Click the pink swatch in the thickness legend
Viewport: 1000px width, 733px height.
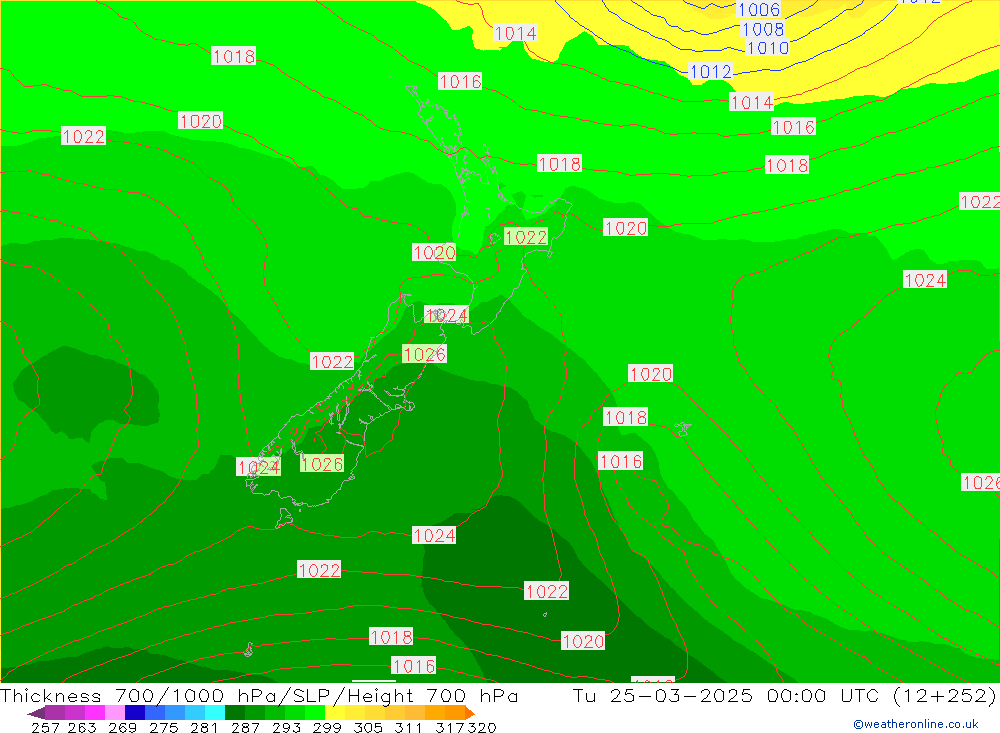tap(115, 713)
